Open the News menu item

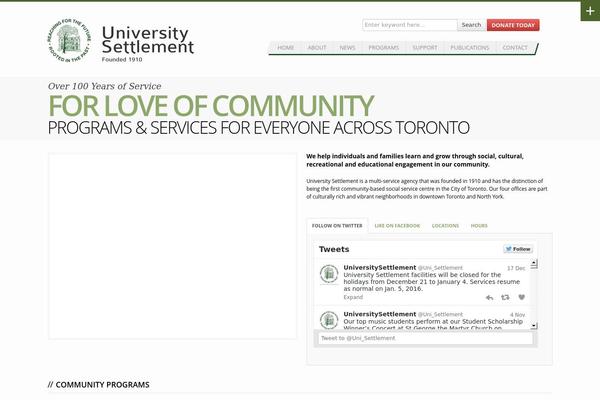click(x=347, y=48)
